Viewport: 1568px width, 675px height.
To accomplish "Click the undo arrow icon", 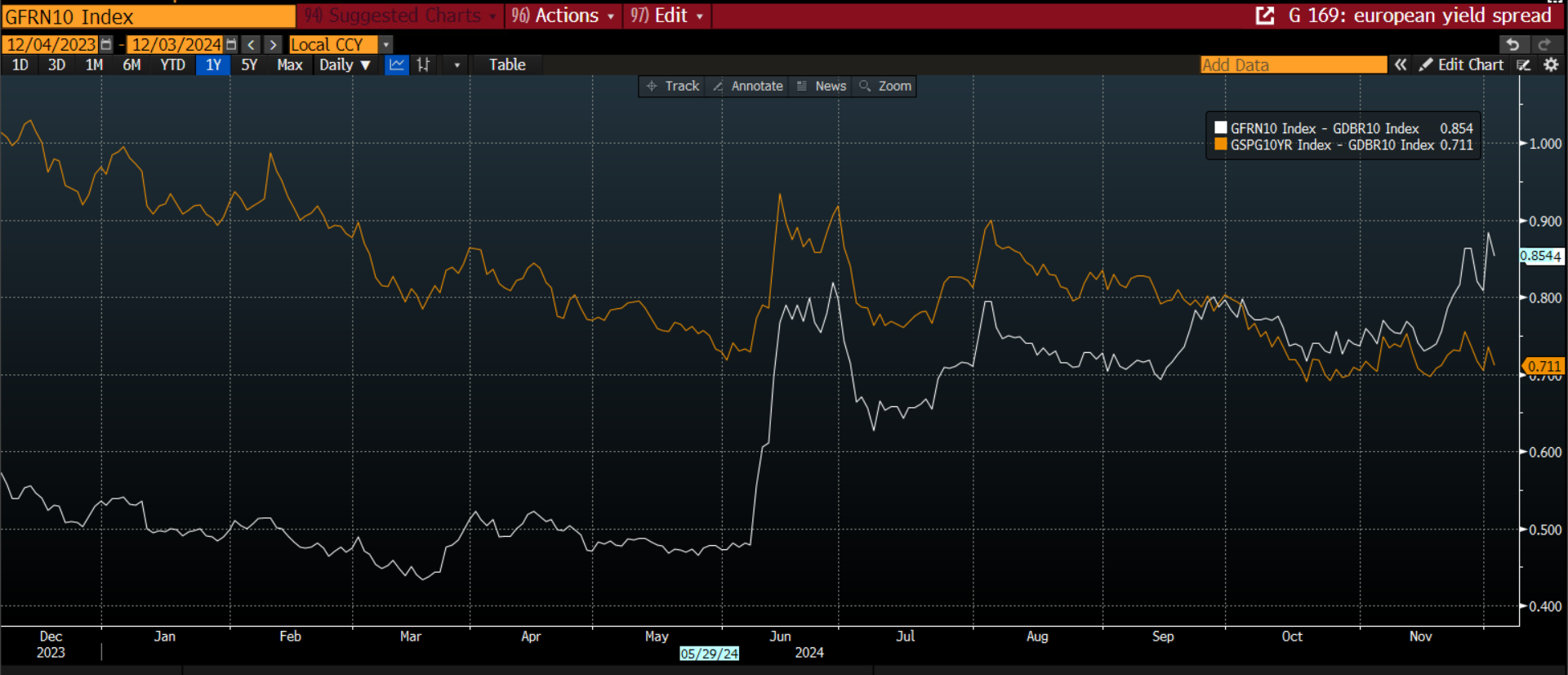I will (1512, 45).
